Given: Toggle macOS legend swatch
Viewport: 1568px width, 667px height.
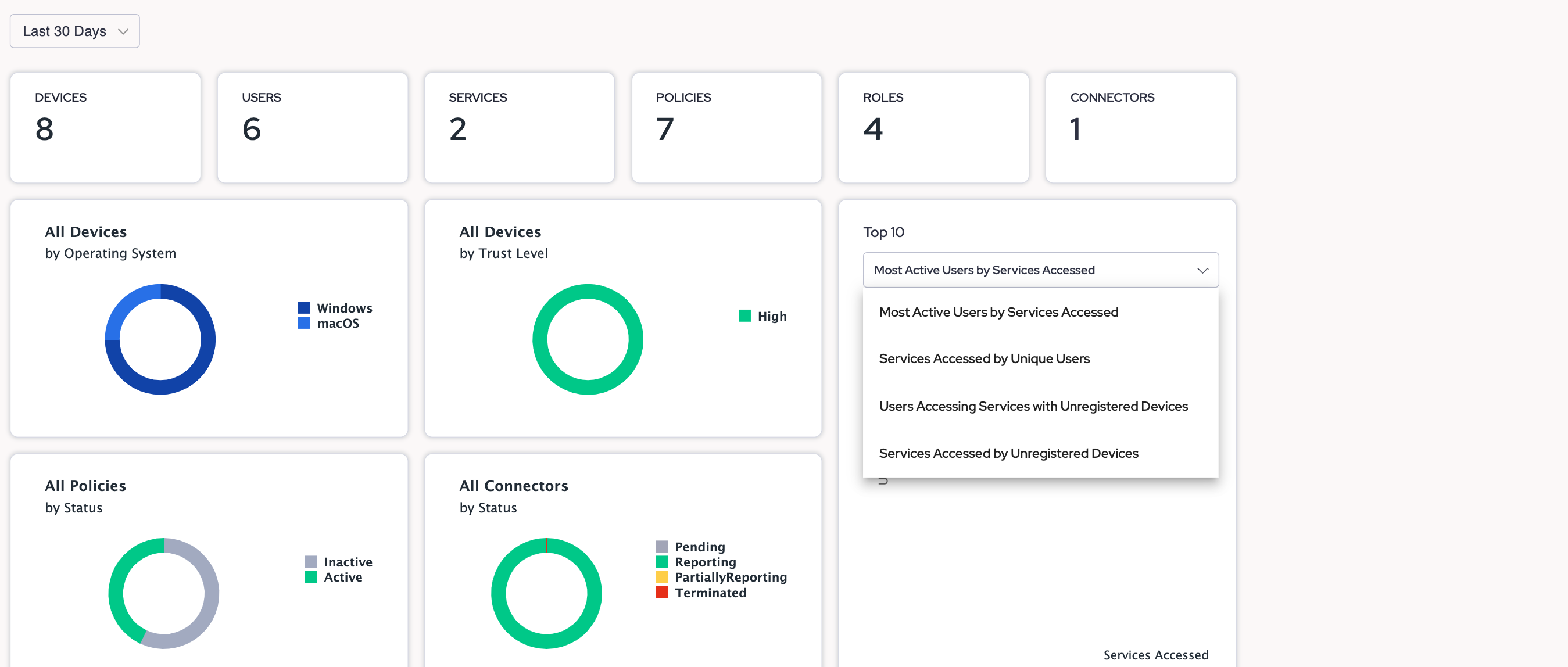Looking at the screenshot, I should 304,323.
